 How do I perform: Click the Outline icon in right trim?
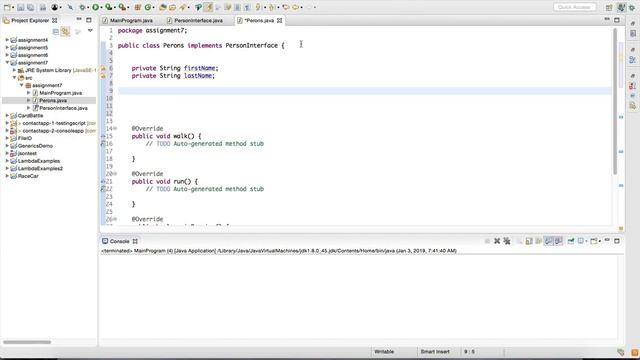point(632,60)
